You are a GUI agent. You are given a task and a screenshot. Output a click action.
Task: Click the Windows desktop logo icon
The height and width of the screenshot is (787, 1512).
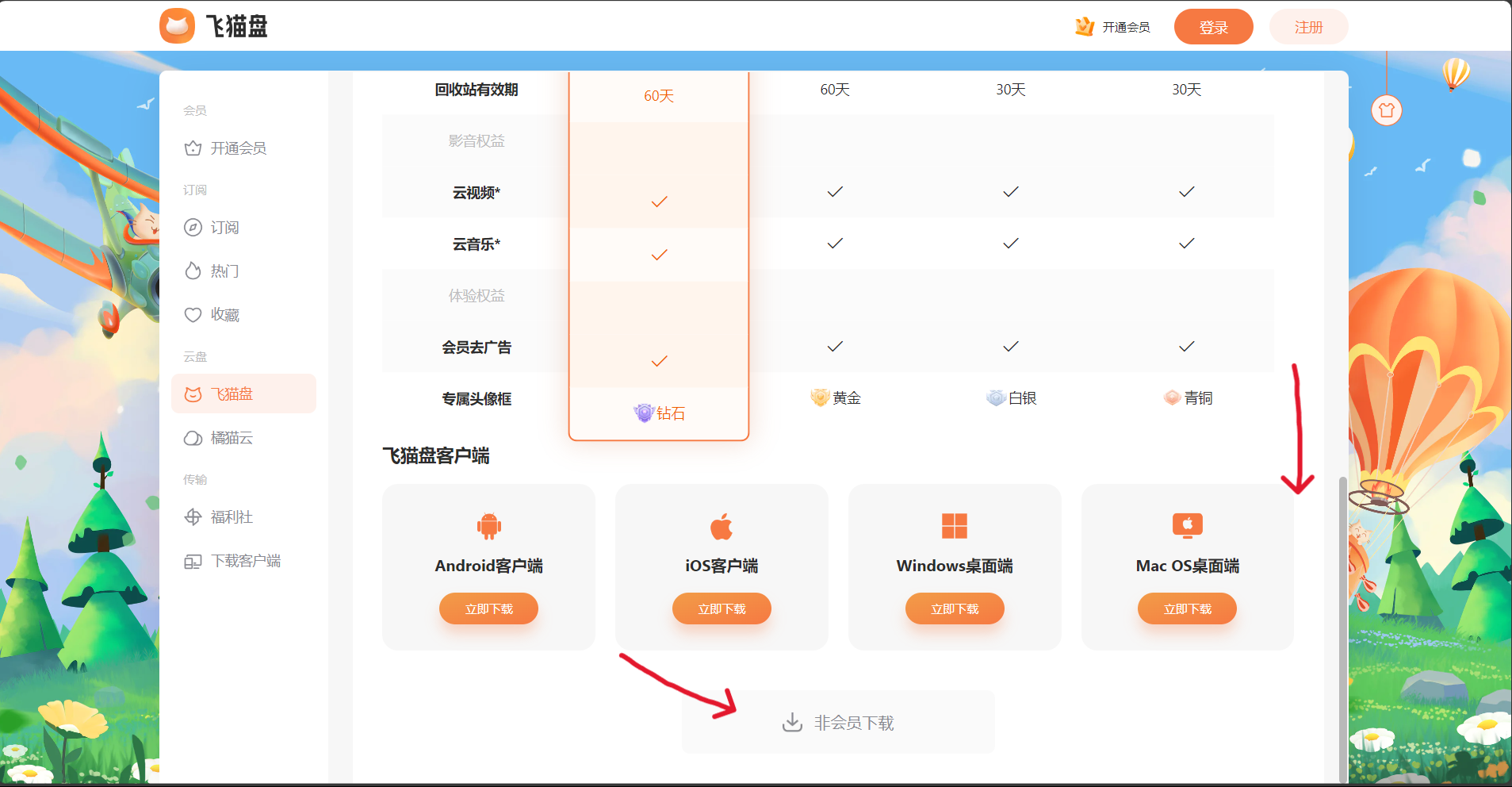pyautogui.click(x=954, y=526)
